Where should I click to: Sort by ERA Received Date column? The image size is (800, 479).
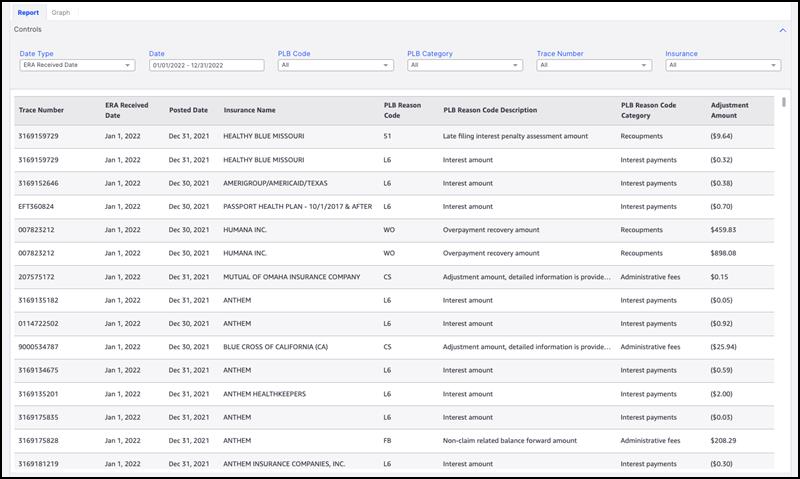[126, 110]
